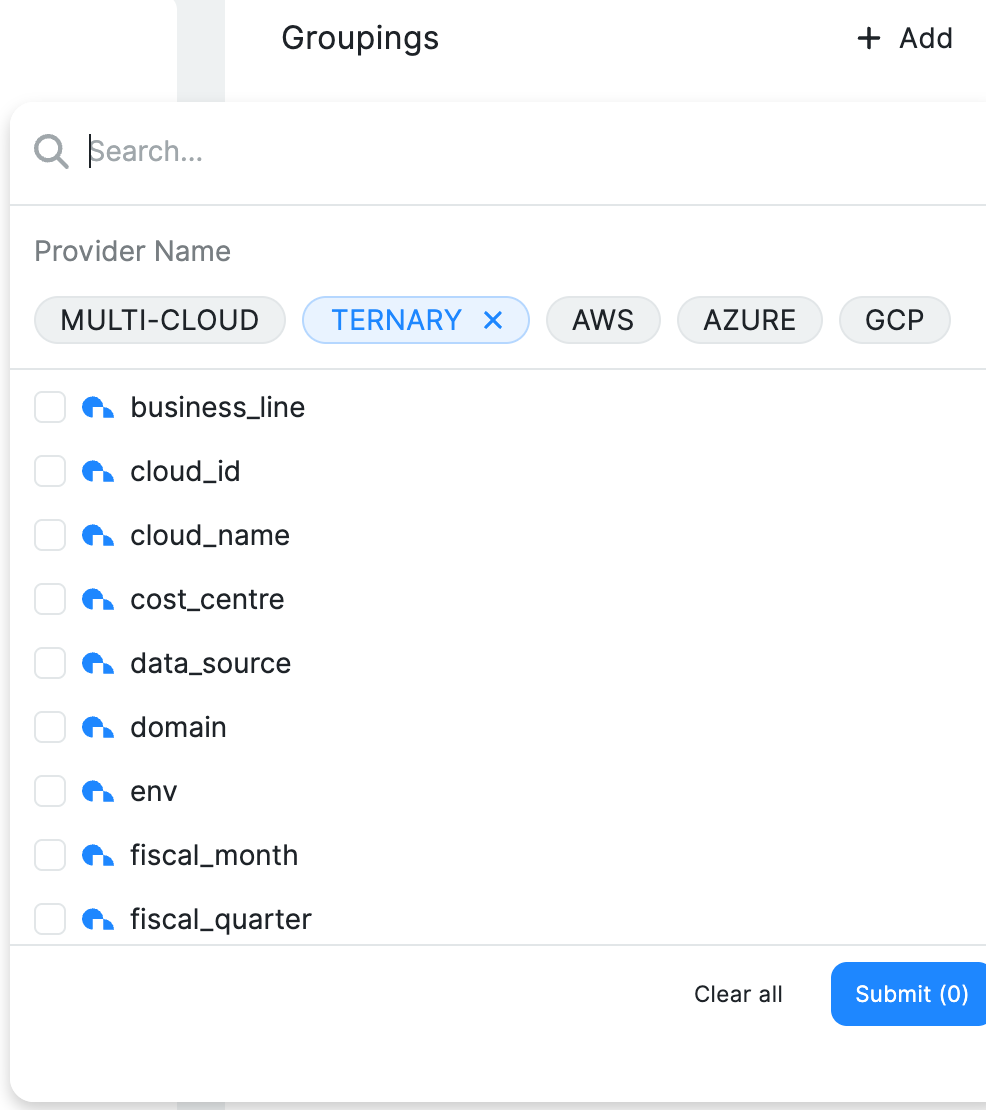This screenshot has height=1110, width=986.
Task: Click the search magnifier icon
Action: pyautogui.click(x=51, y=151)
